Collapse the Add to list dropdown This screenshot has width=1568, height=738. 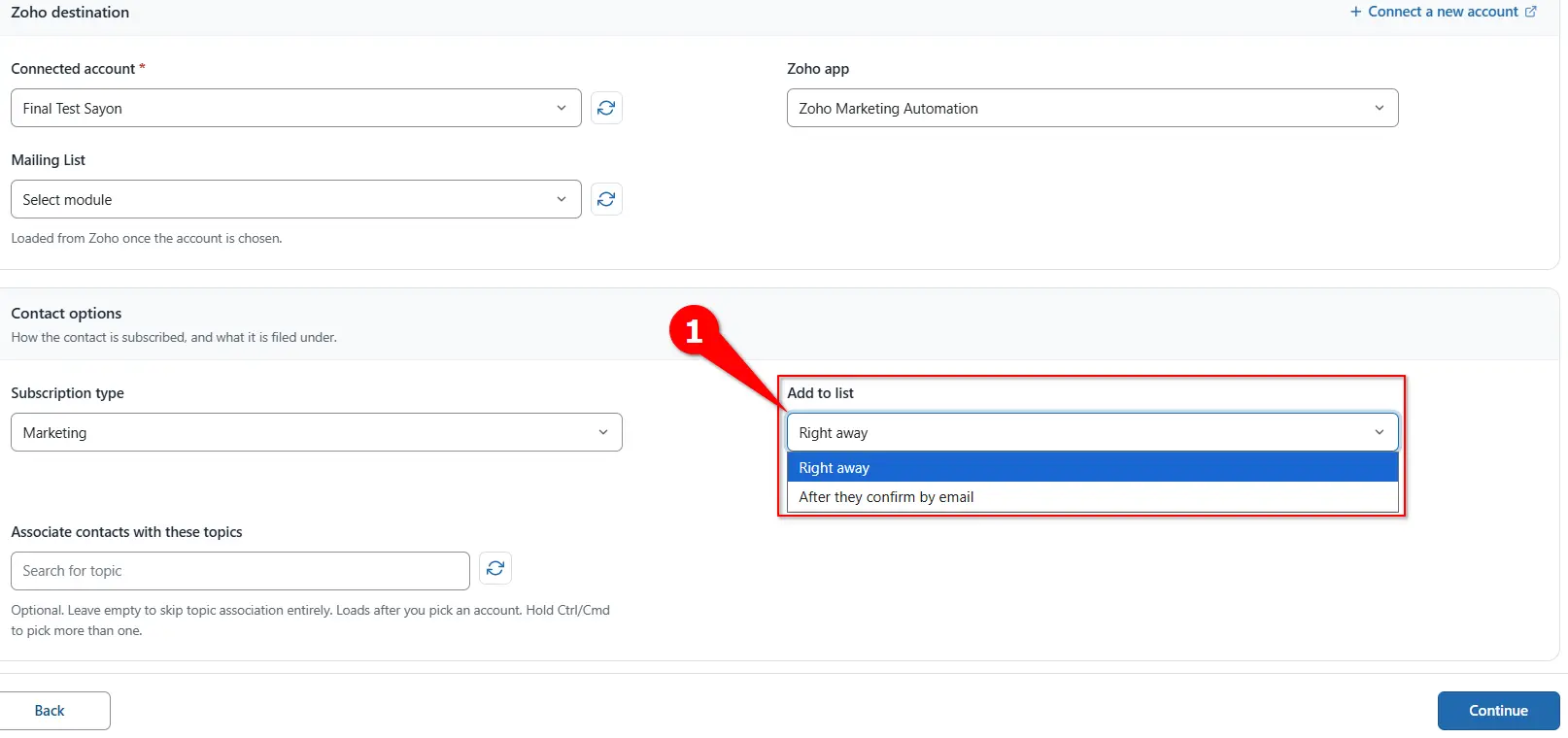[1092, 432]
